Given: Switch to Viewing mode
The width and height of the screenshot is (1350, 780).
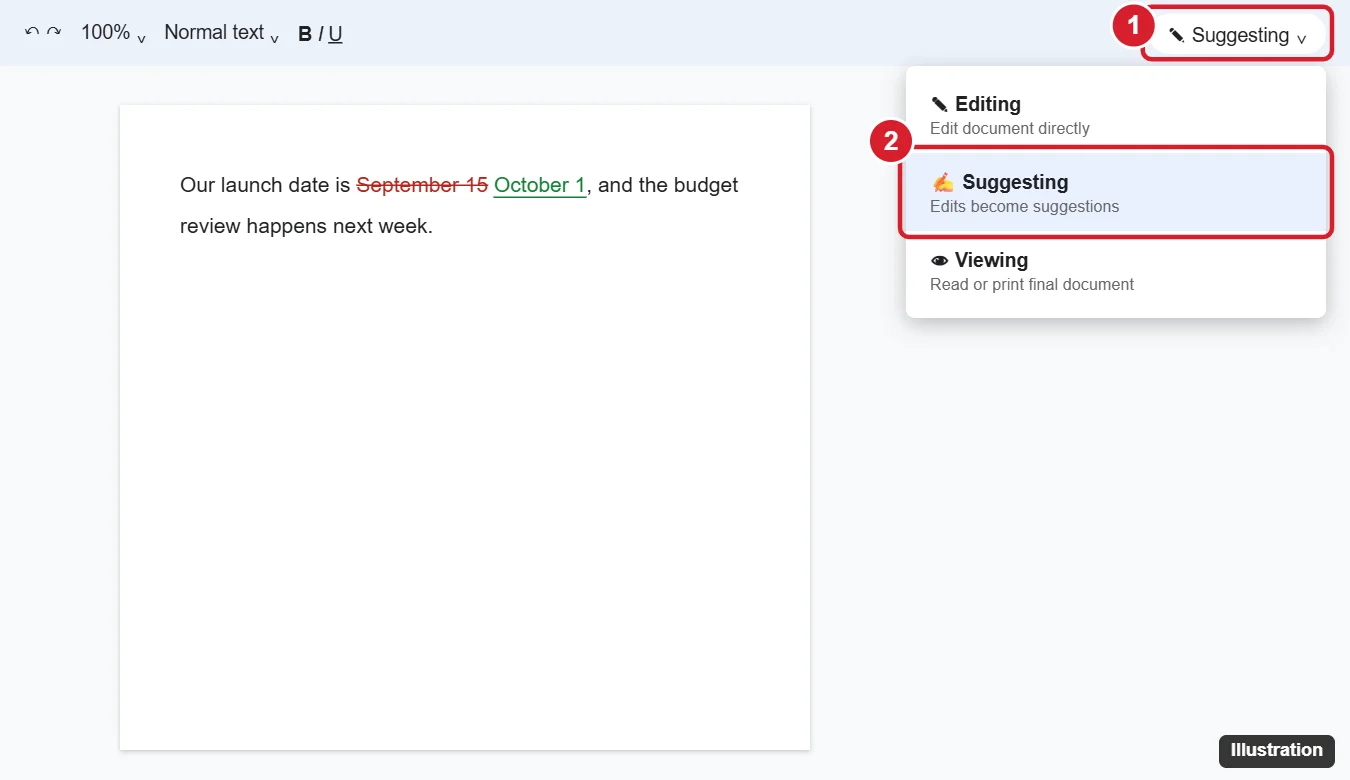Looking at the screenshot, I should pyautogui.click(x=1116, y=271).
